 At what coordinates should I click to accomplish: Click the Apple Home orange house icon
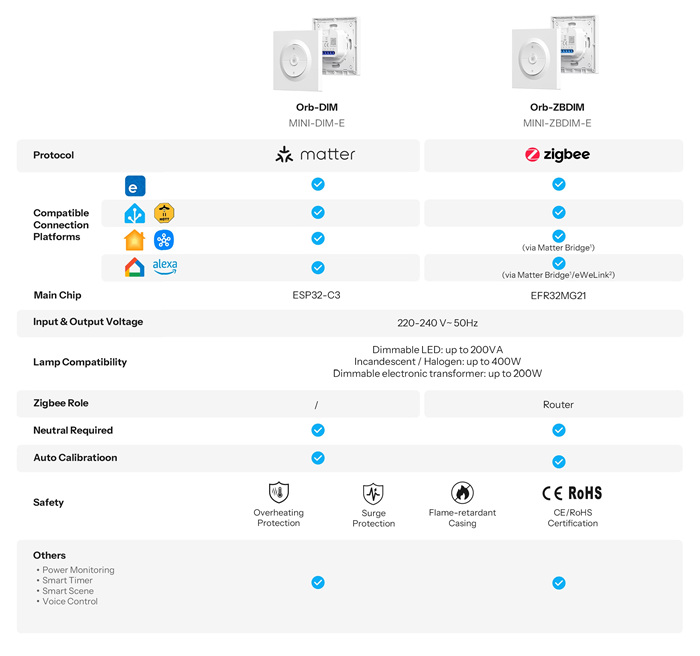[134, 240]
